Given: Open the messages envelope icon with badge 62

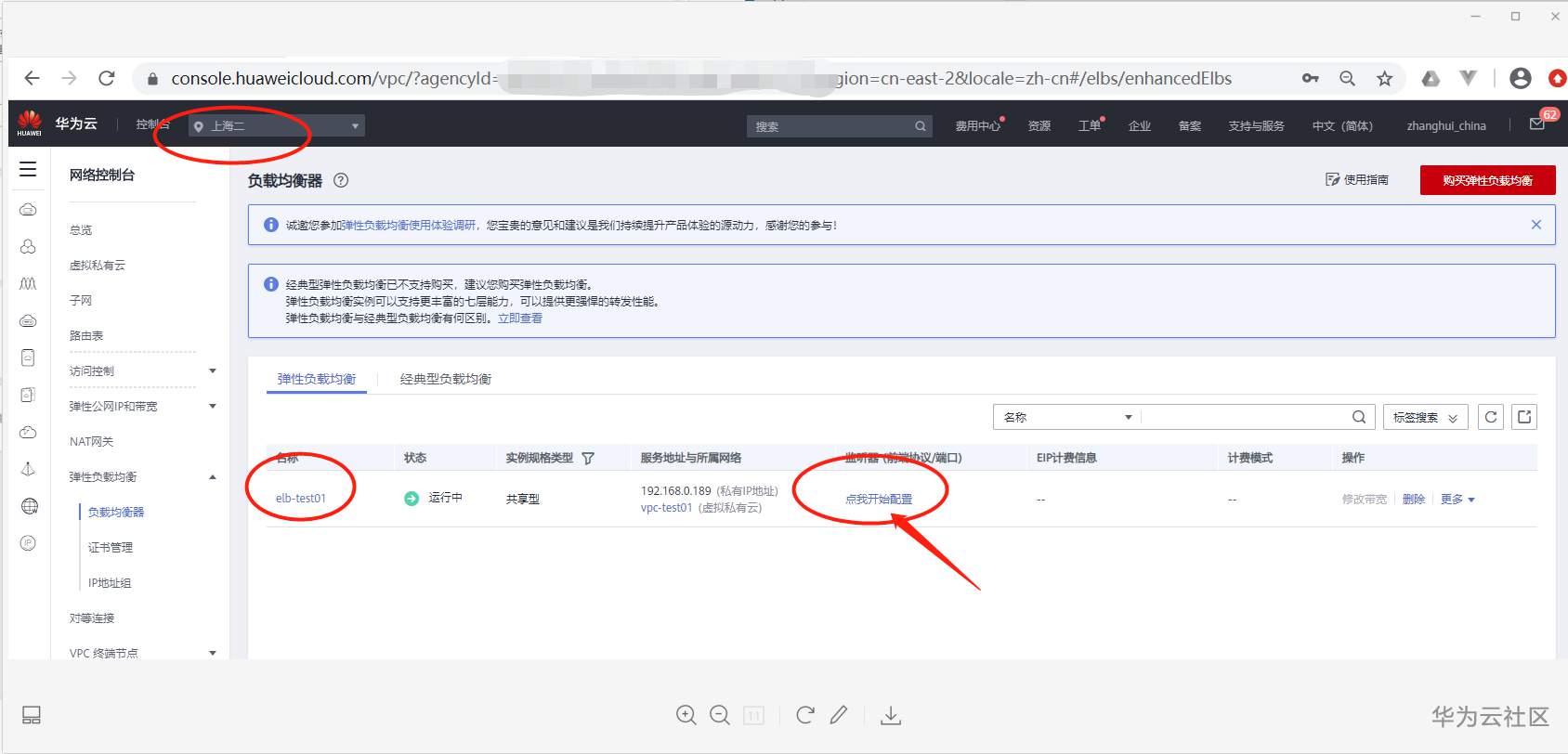Looking at the screenshot, I should tap(1537, 124).
